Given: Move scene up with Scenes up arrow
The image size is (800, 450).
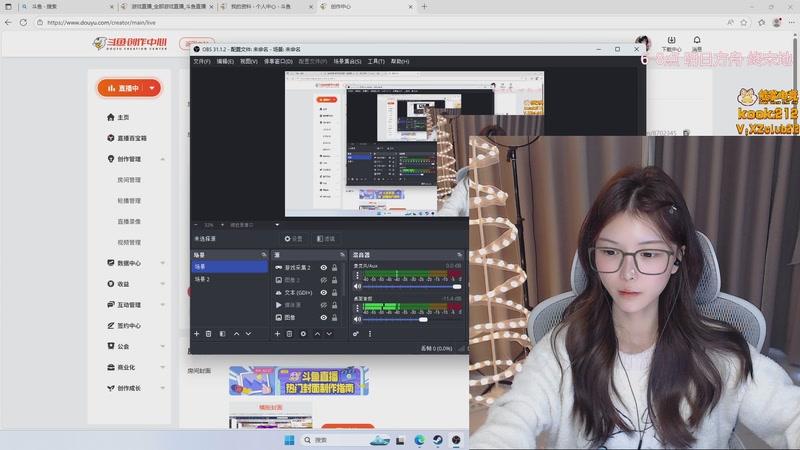Looking at the screenshot, I should point(236,334).
